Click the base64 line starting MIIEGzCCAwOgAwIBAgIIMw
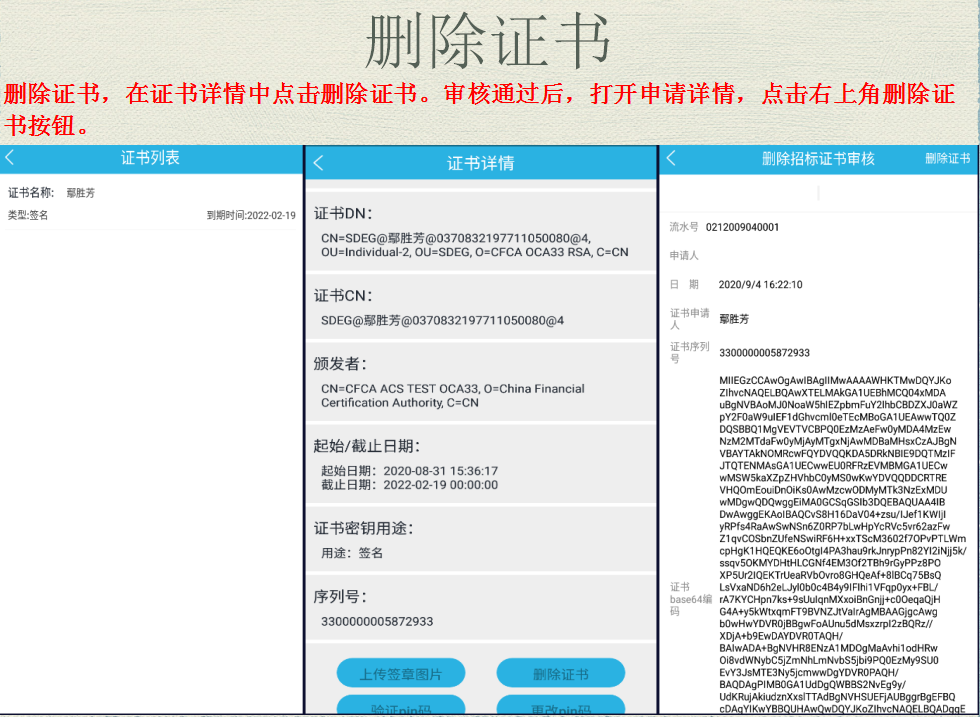This screenshot has width=980, height=717. click(x=835, y=381)
